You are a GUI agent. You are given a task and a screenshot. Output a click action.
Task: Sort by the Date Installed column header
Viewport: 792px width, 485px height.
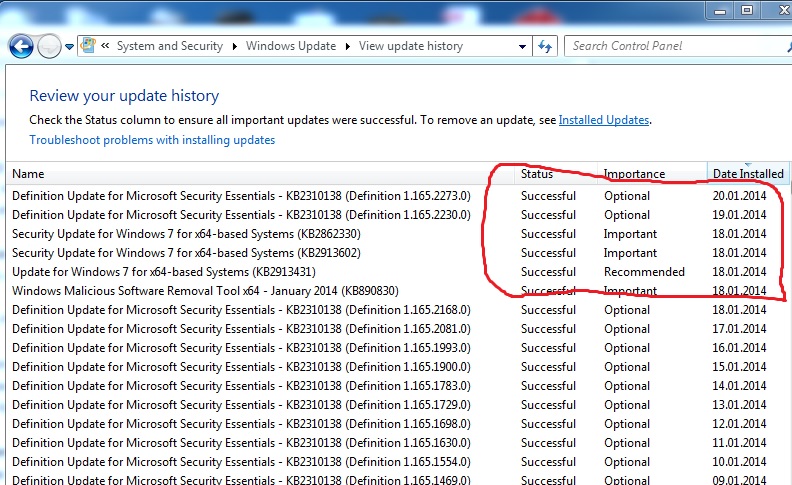pos(748,174)
